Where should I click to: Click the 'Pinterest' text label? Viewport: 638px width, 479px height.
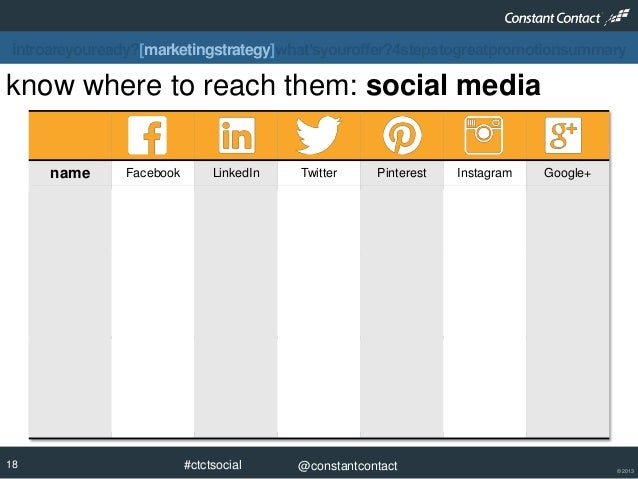[402, 173]
